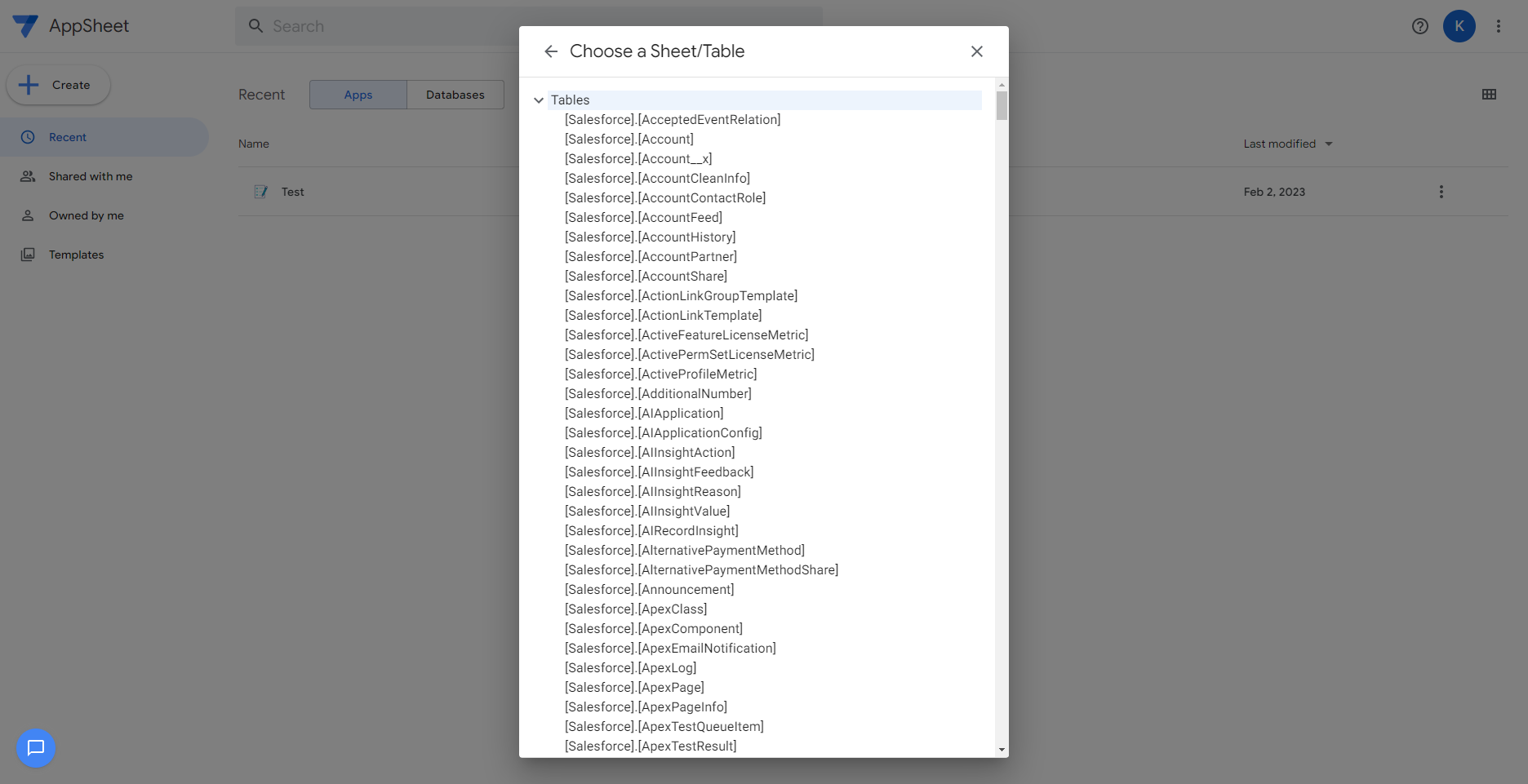Image resolution: width=1528 pixels, height=784 pixels.
Task: Click the AppSheet logo icon
Action: coord(25,26)
